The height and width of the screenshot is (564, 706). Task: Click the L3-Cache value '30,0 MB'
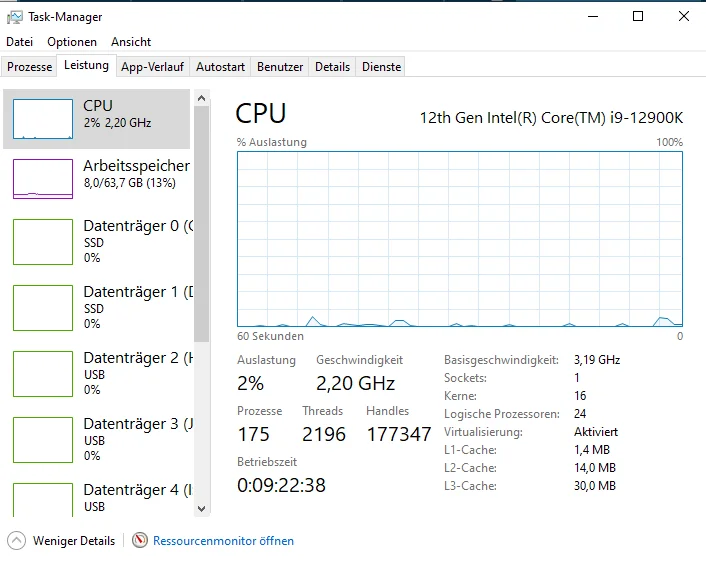pos(594,486)
